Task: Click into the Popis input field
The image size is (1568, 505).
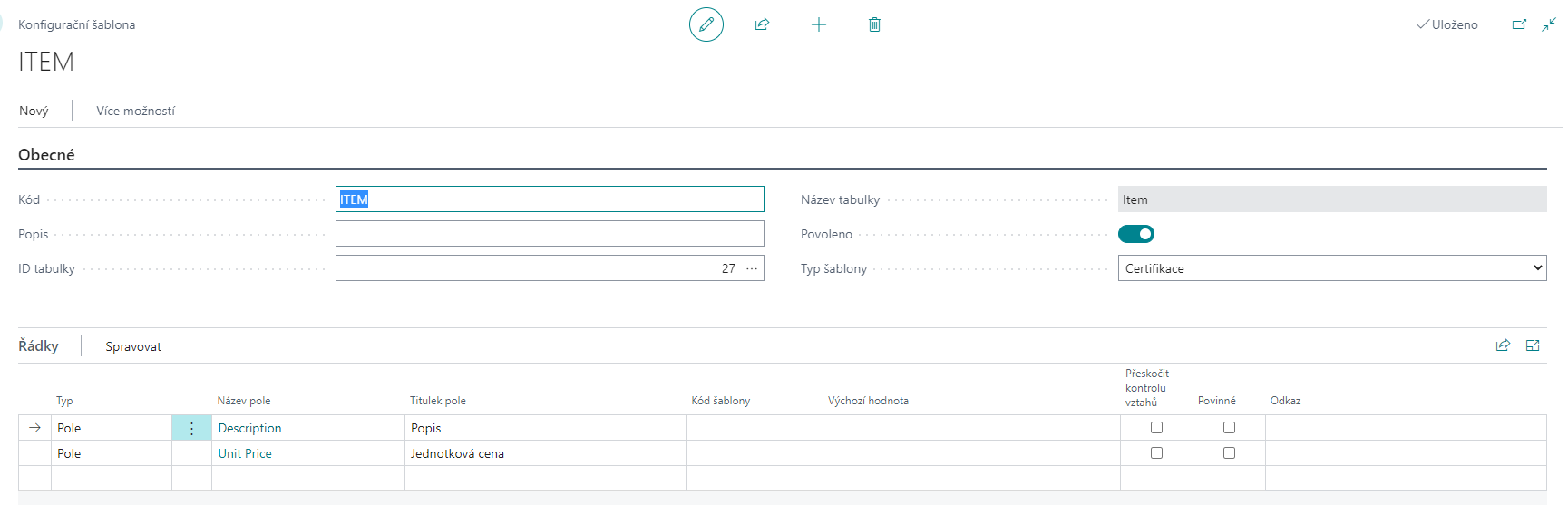Action: tap(549, 234)
